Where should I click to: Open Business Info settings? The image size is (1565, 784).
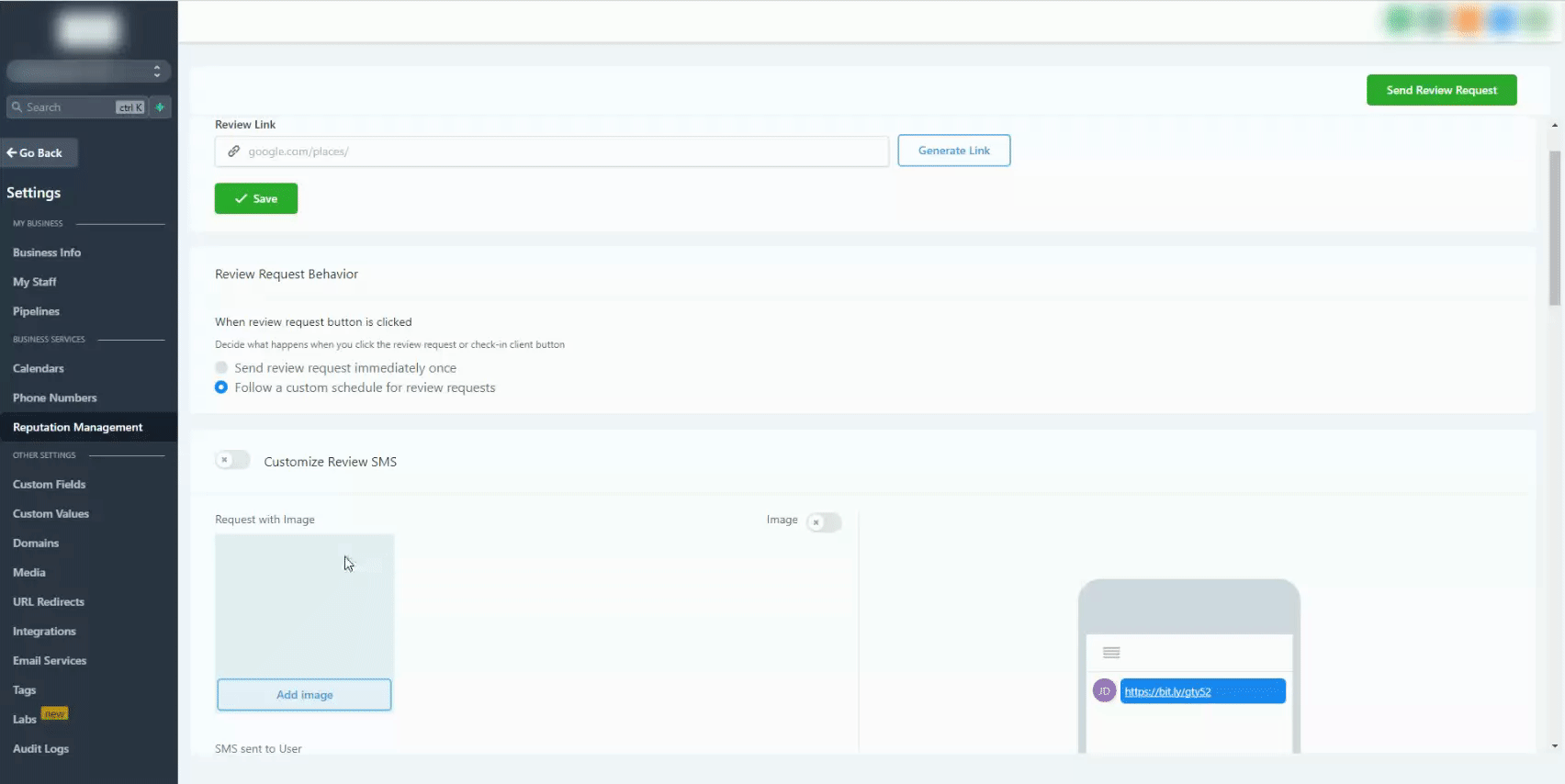[x=47, y=252]
